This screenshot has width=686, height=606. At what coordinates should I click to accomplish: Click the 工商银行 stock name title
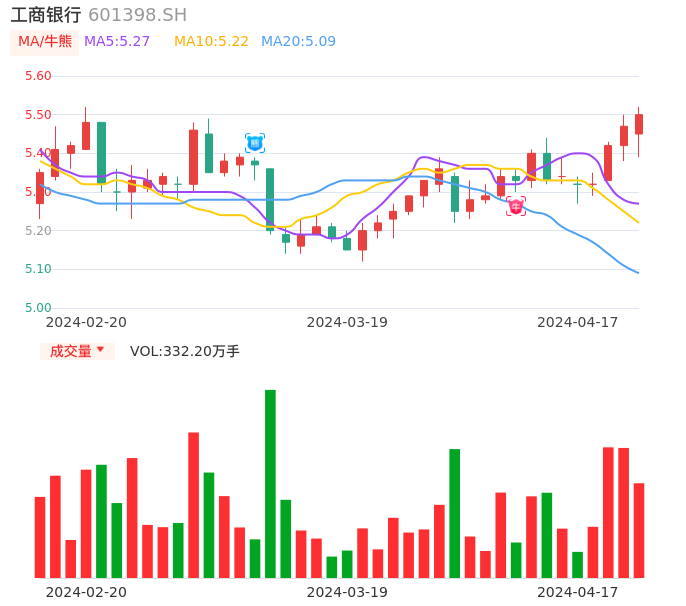46,15
